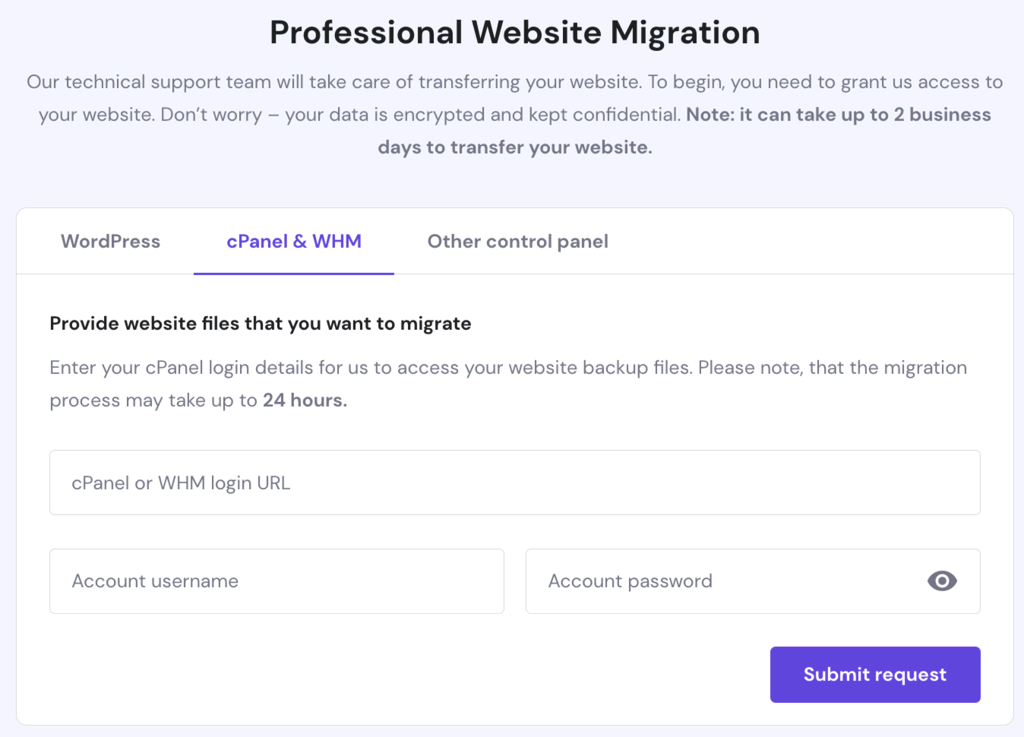Click into the Account username field

click(x=277, y=581)
